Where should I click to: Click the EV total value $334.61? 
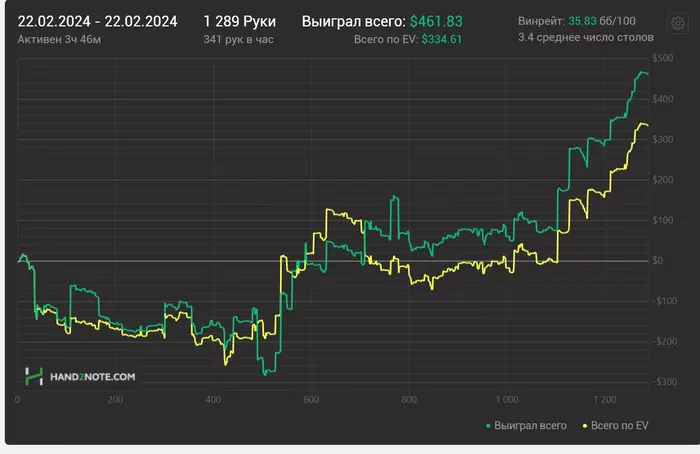pyautogui.click(x=442, y=39)
